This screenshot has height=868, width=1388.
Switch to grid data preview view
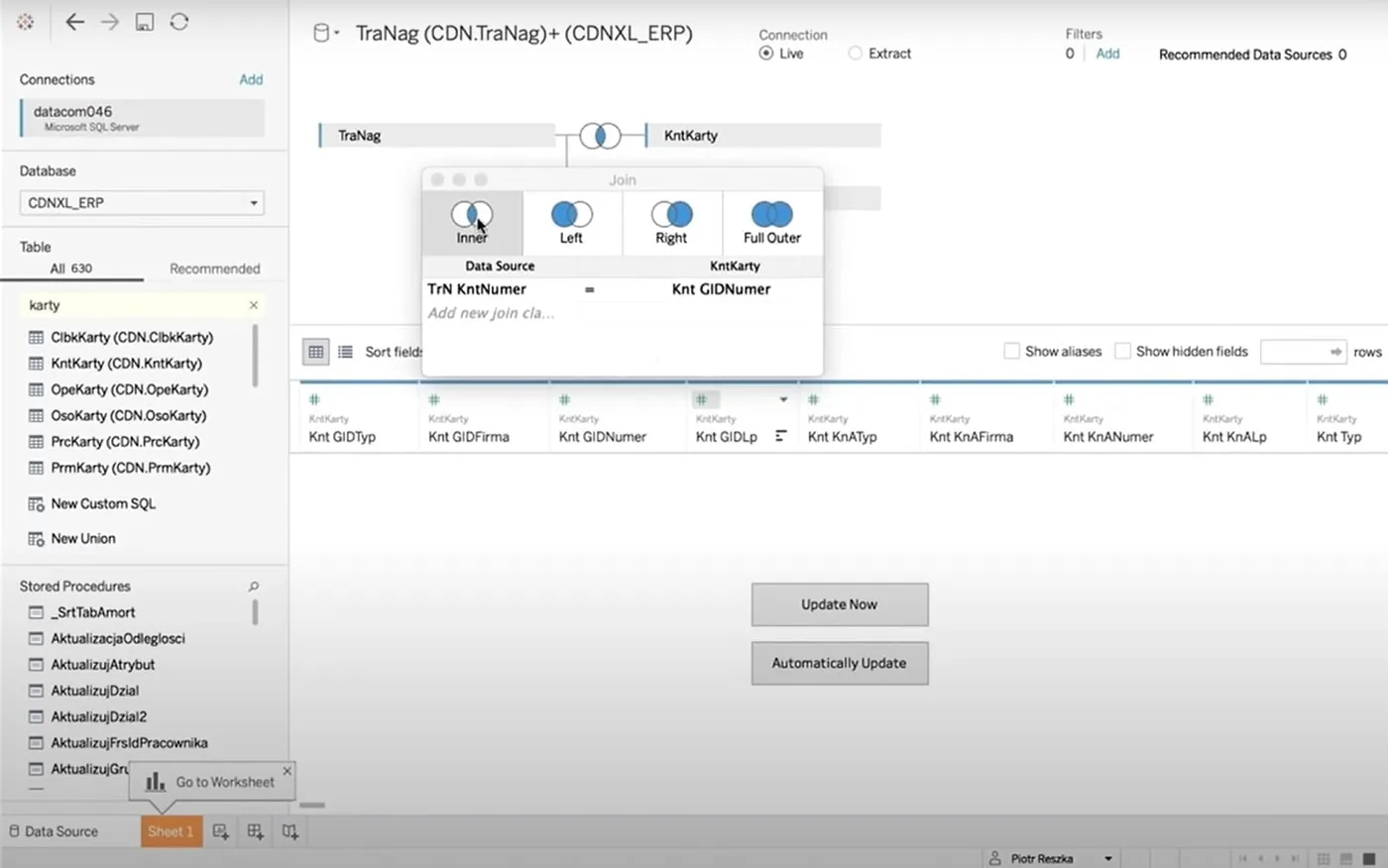[x=315, y=352]
